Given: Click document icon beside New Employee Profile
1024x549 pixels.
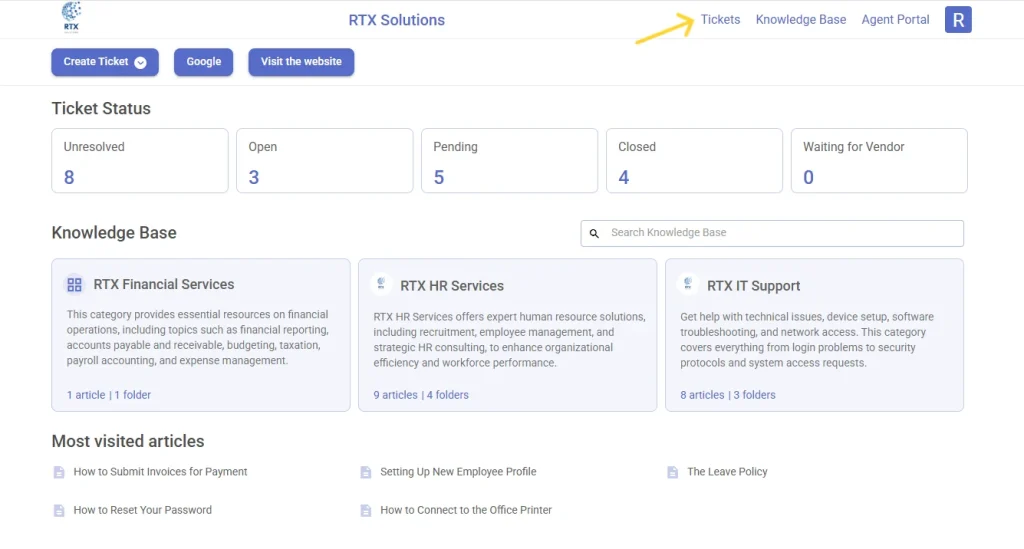Looking at the screenshot, I should coord(366,472).
